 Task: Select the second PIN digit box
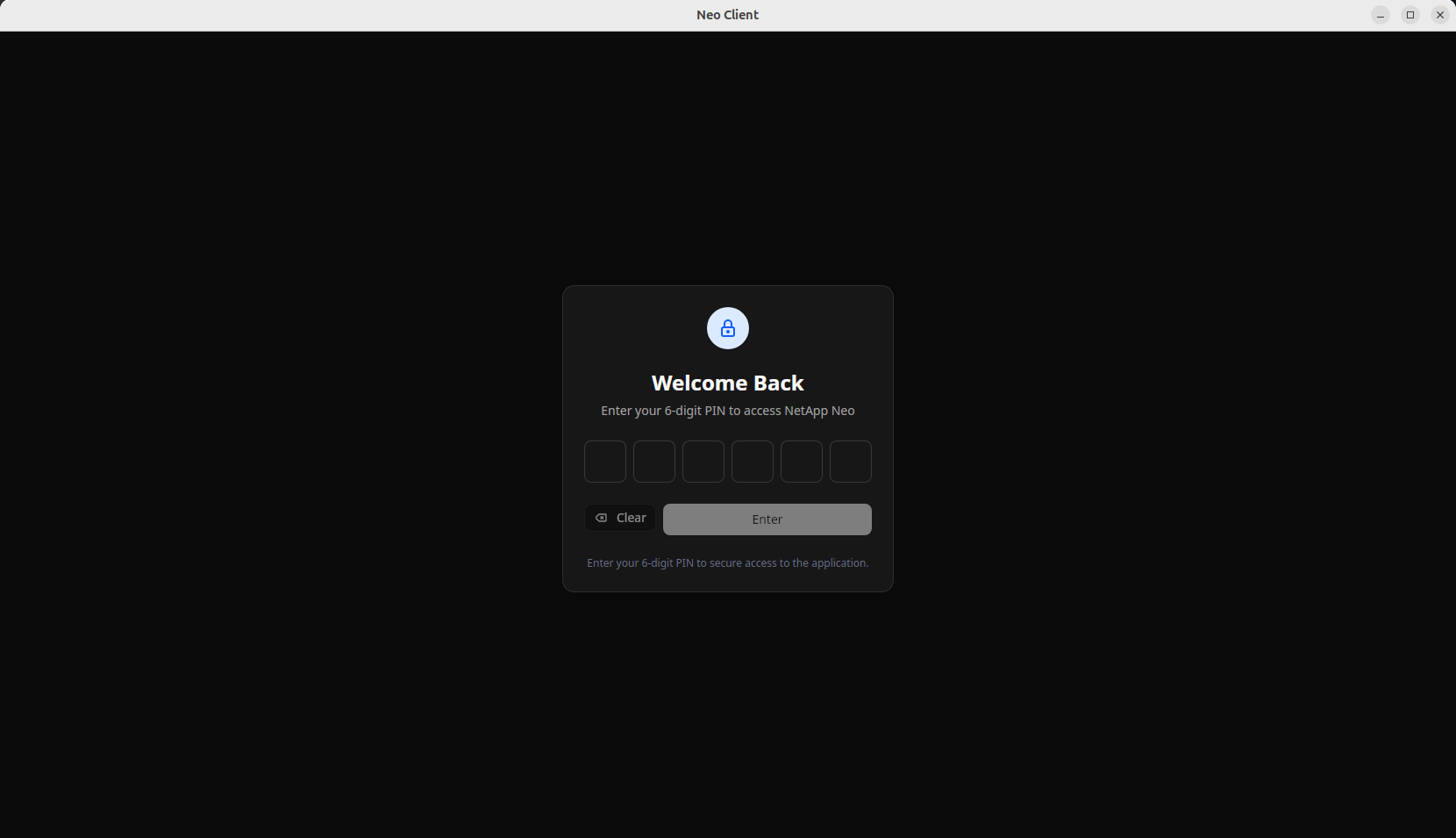click(x=653, y=461)
